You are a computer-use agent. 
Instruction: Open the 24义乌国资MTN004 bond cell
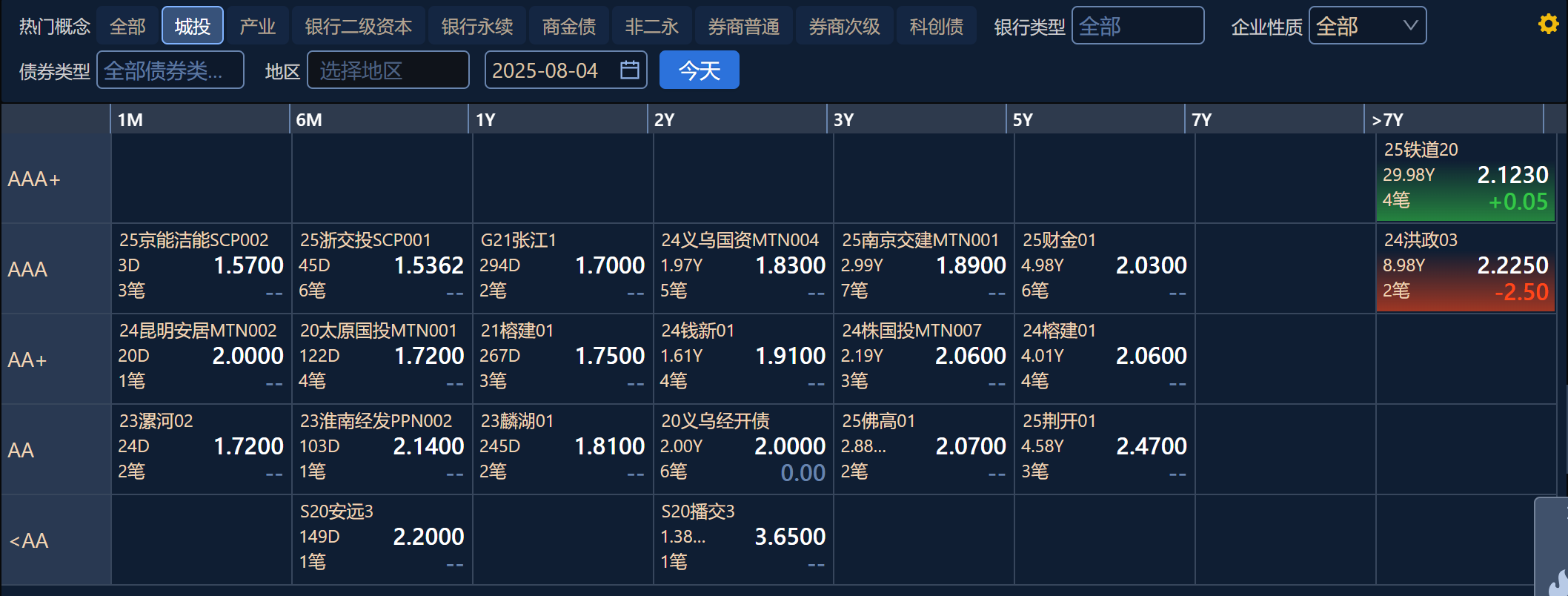[x=744, y=268]
